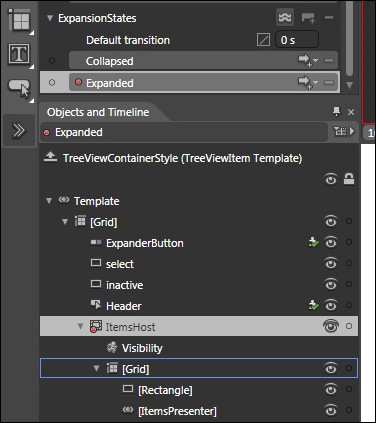Click the States panel scrollbar
The image size is (376, 423).
click(x=349, y=38)
